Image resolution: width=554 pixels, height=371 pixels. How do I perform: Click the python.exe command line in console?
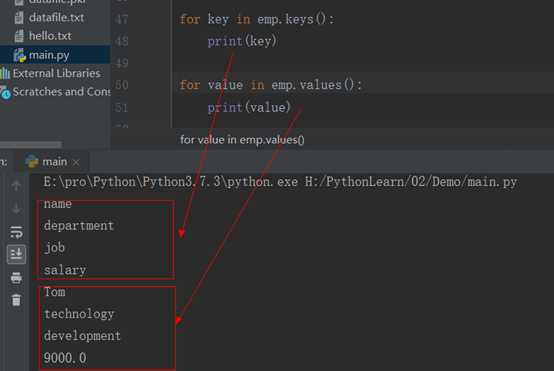(280, 182)
